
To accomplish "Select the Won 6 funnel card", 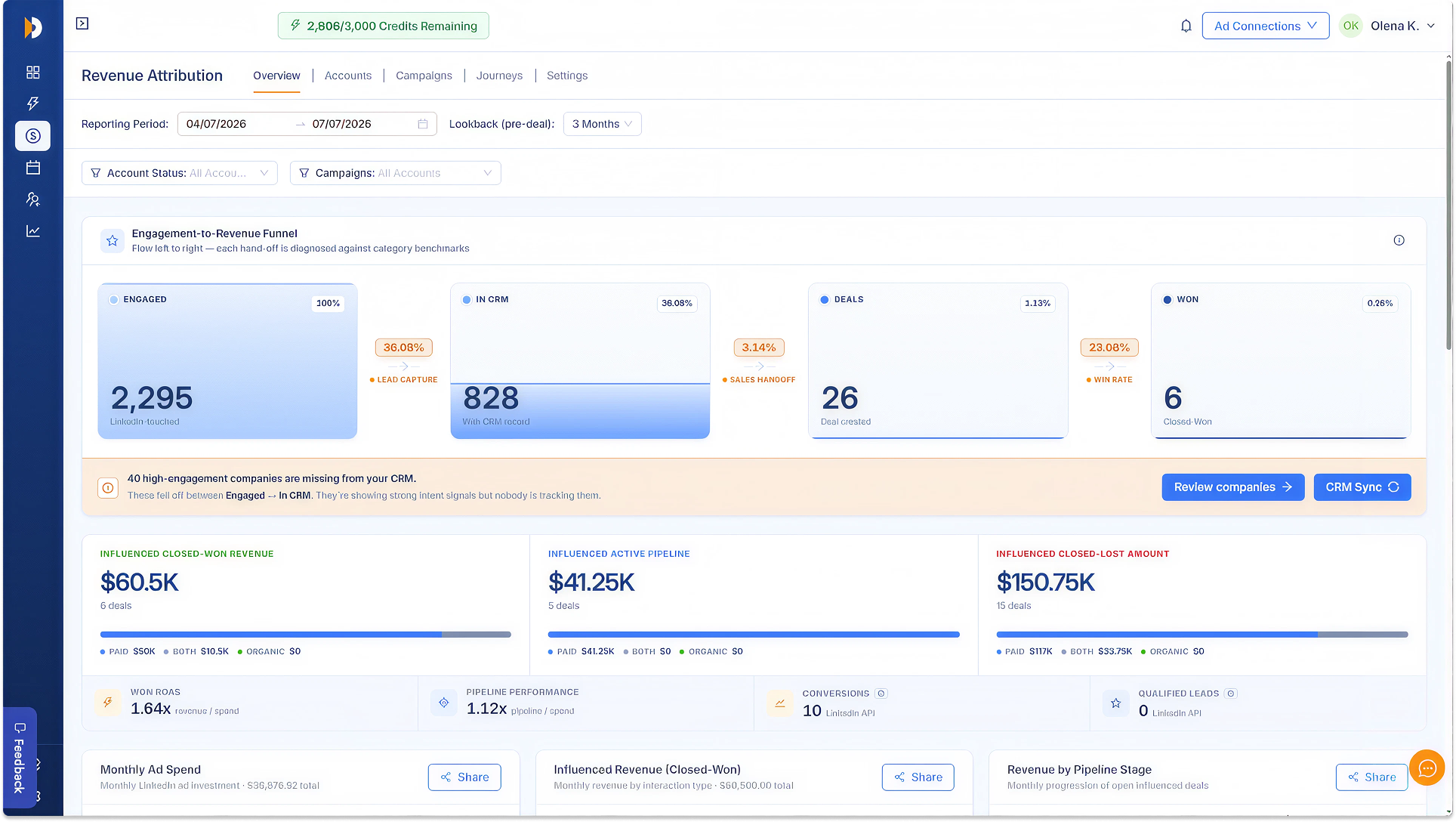I will pyautogui.click(x=1281, y=361).
